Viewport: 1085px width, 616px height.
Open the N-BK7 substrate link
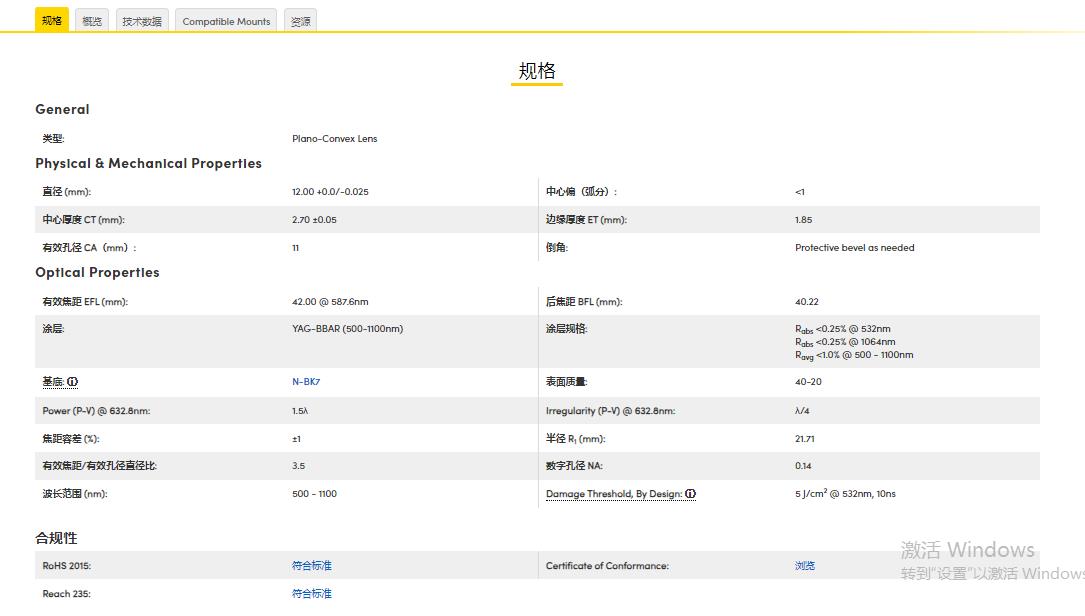tap(306, 382)
